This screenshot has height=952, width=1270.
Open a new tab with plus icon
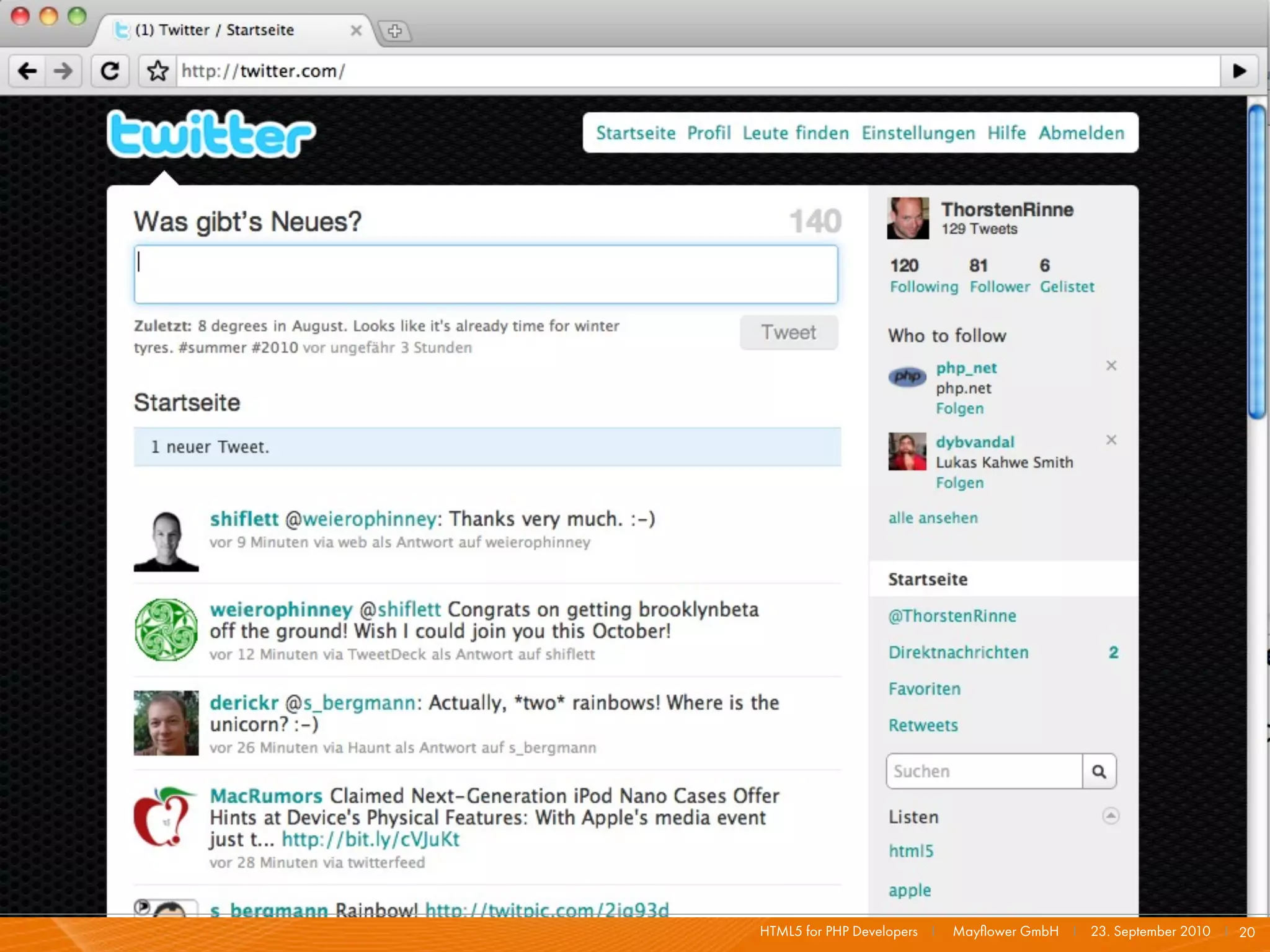click(395, 30)
